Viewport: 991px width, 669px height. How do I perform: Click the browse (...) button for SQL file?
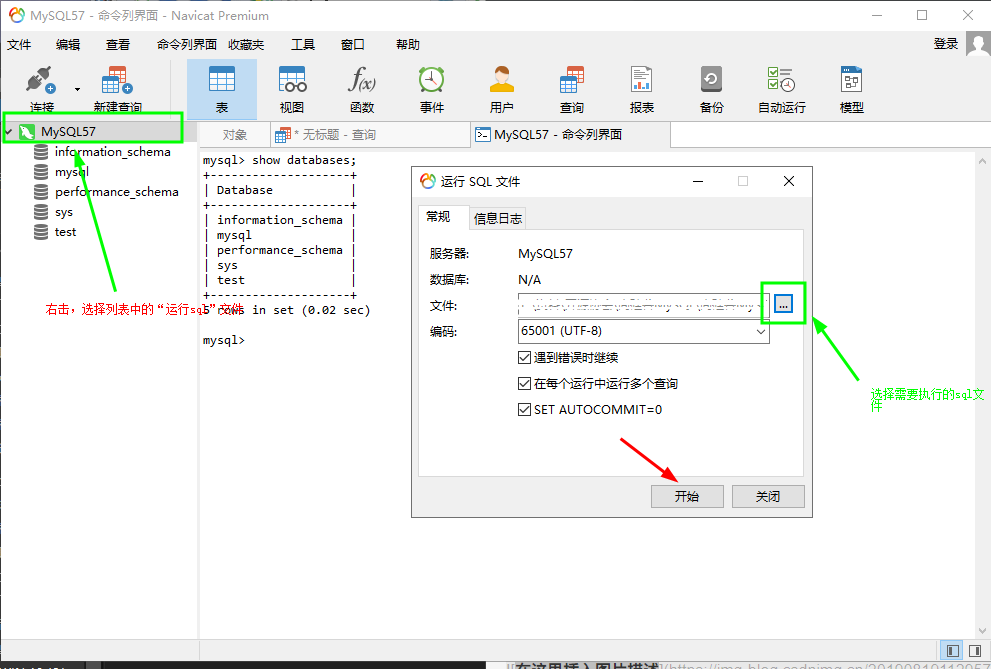[x=783, y=304]
